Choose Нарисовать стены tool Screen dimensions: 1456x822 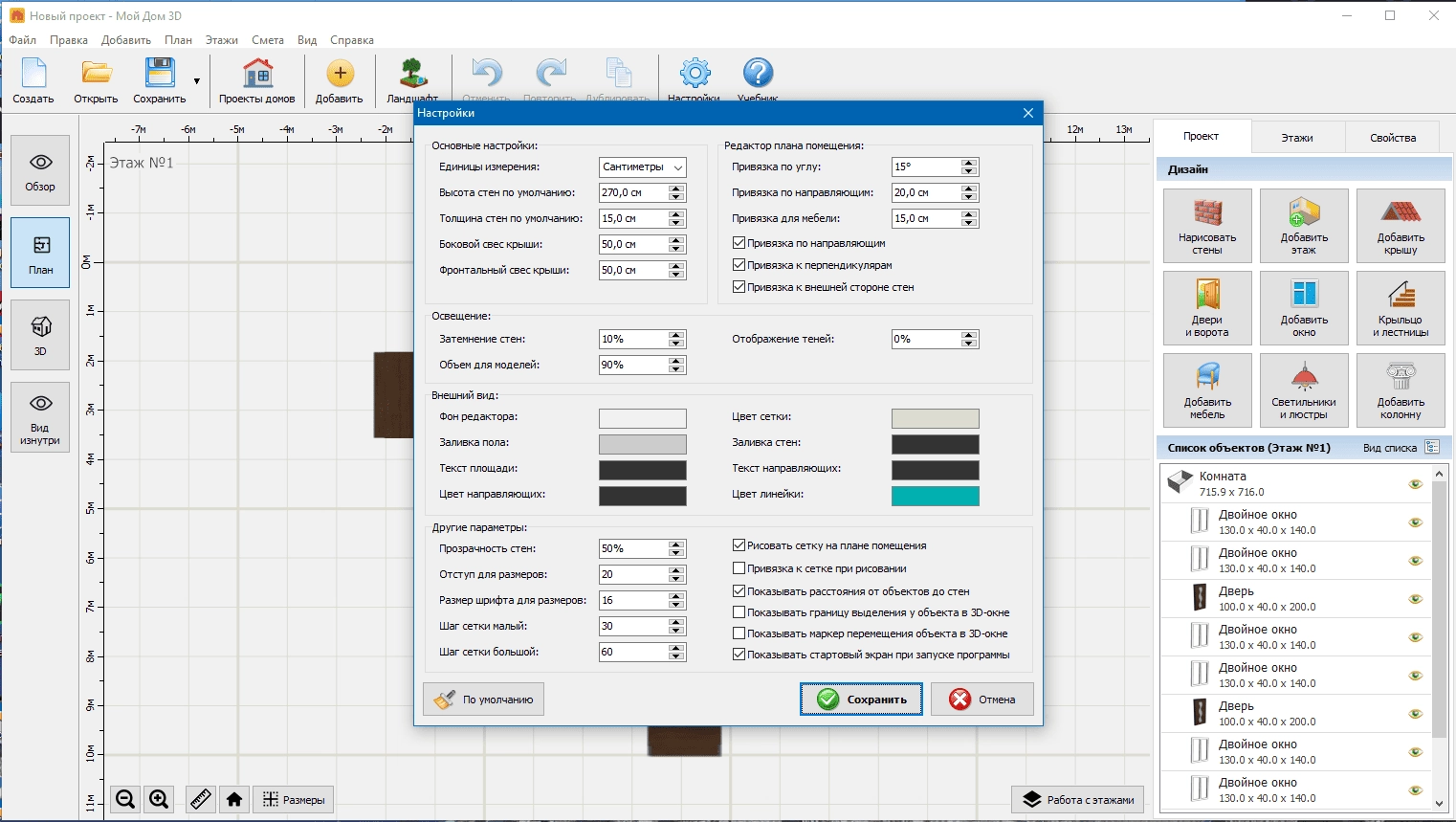click(1207, 226)
